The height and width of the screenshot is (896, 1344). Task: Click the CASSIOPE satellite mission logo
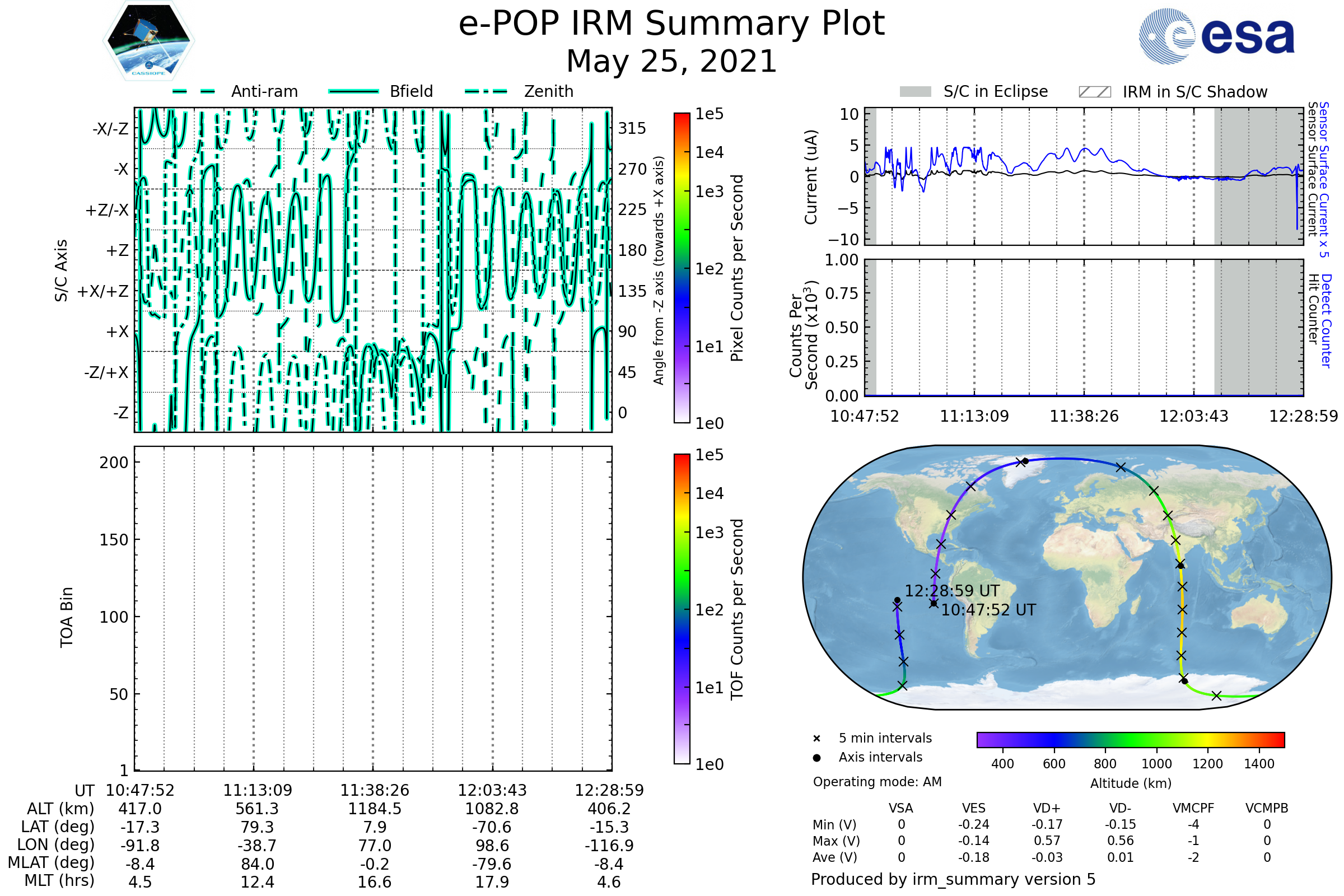[148, 41]
